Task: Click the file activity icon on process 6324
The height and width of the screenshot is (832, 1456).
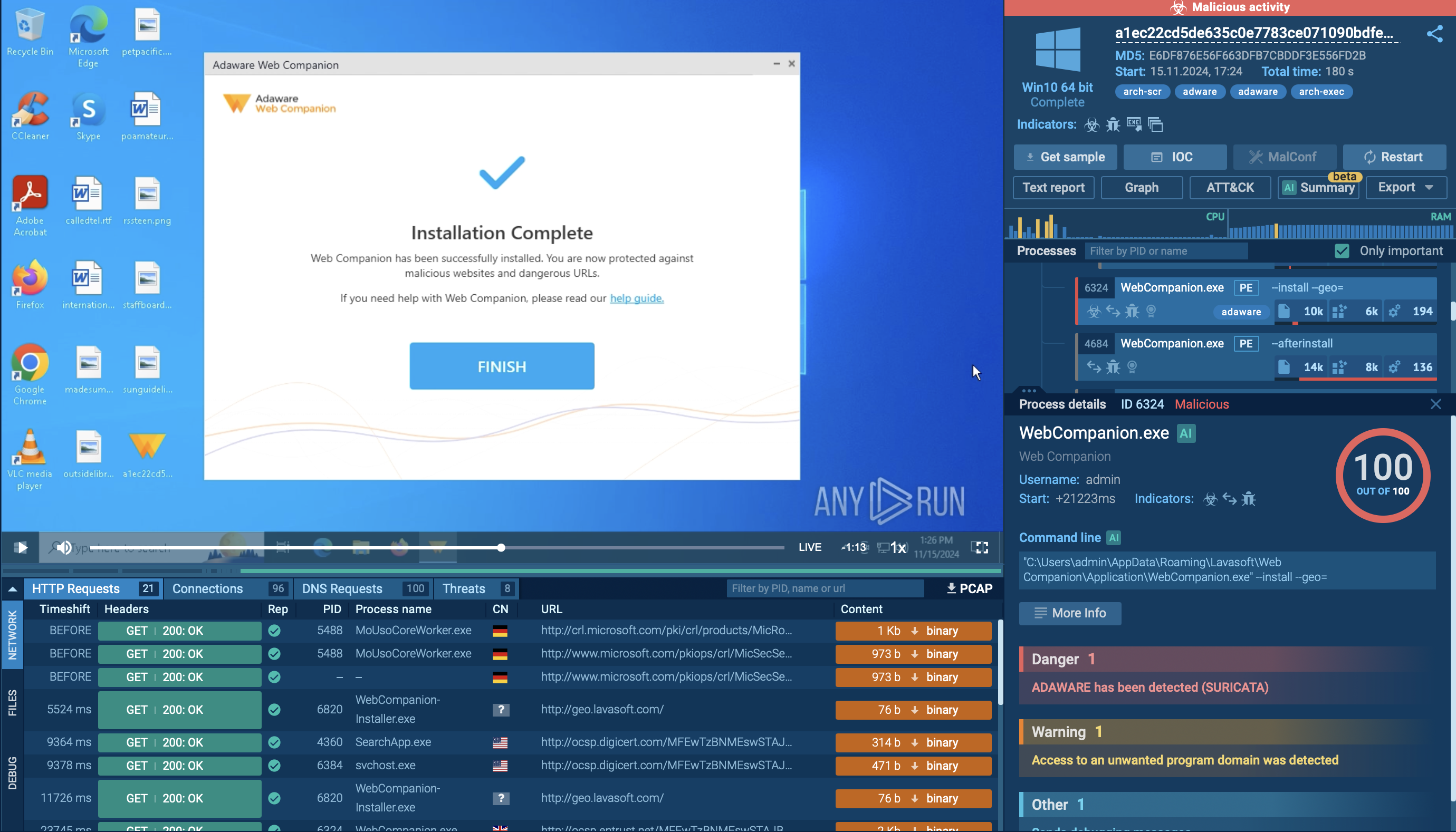Action: click(1285, 312)
